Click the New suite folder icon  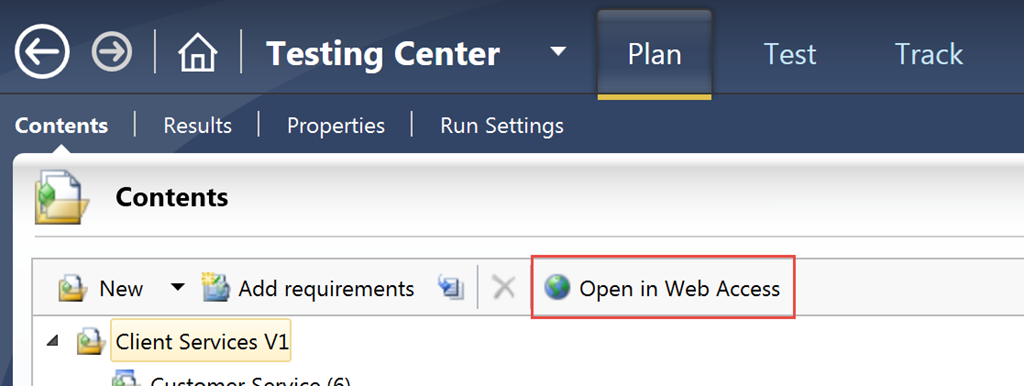(72, 288)
